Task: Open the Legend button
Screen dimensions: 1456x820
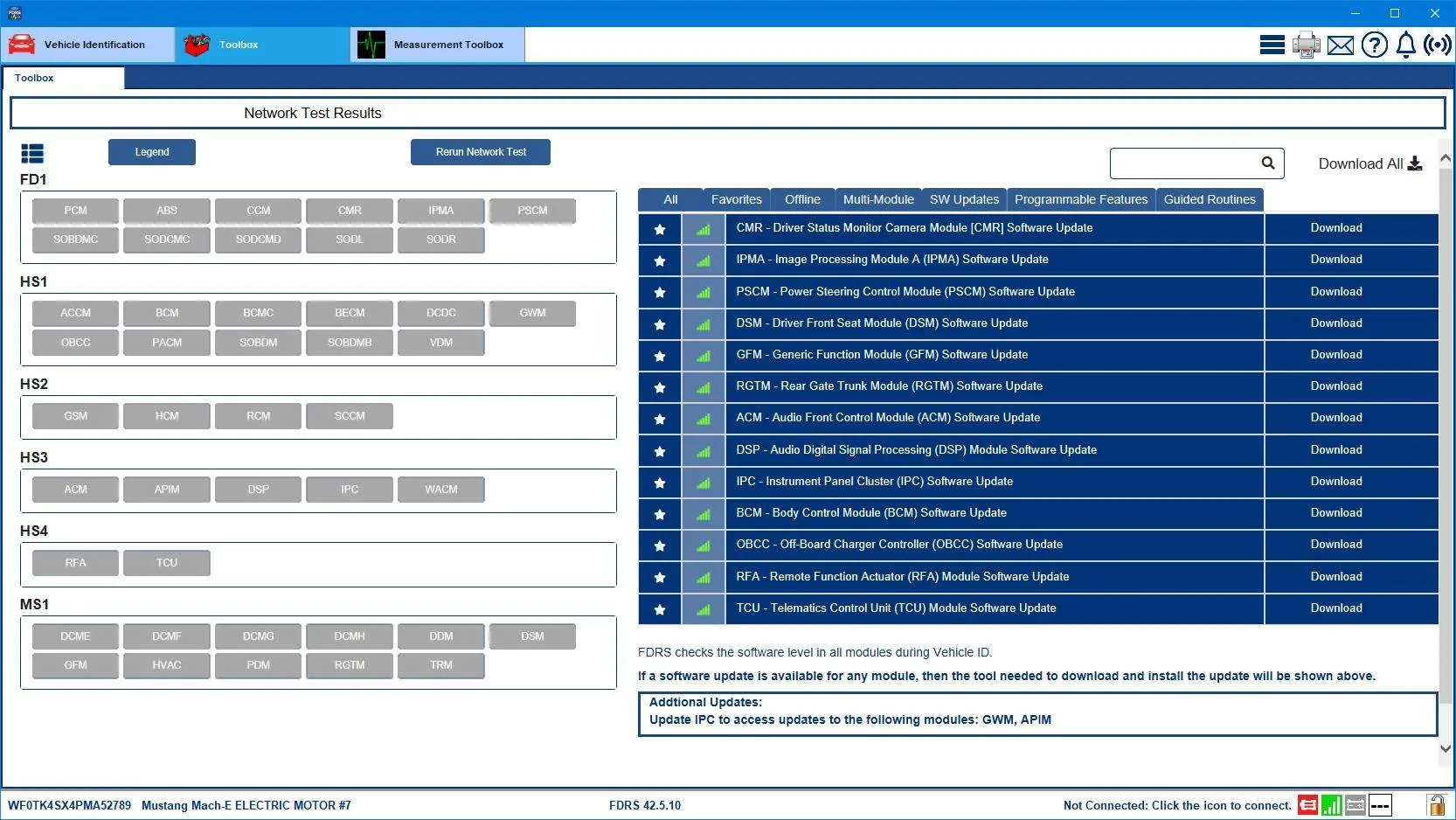Action: point(152,152)
